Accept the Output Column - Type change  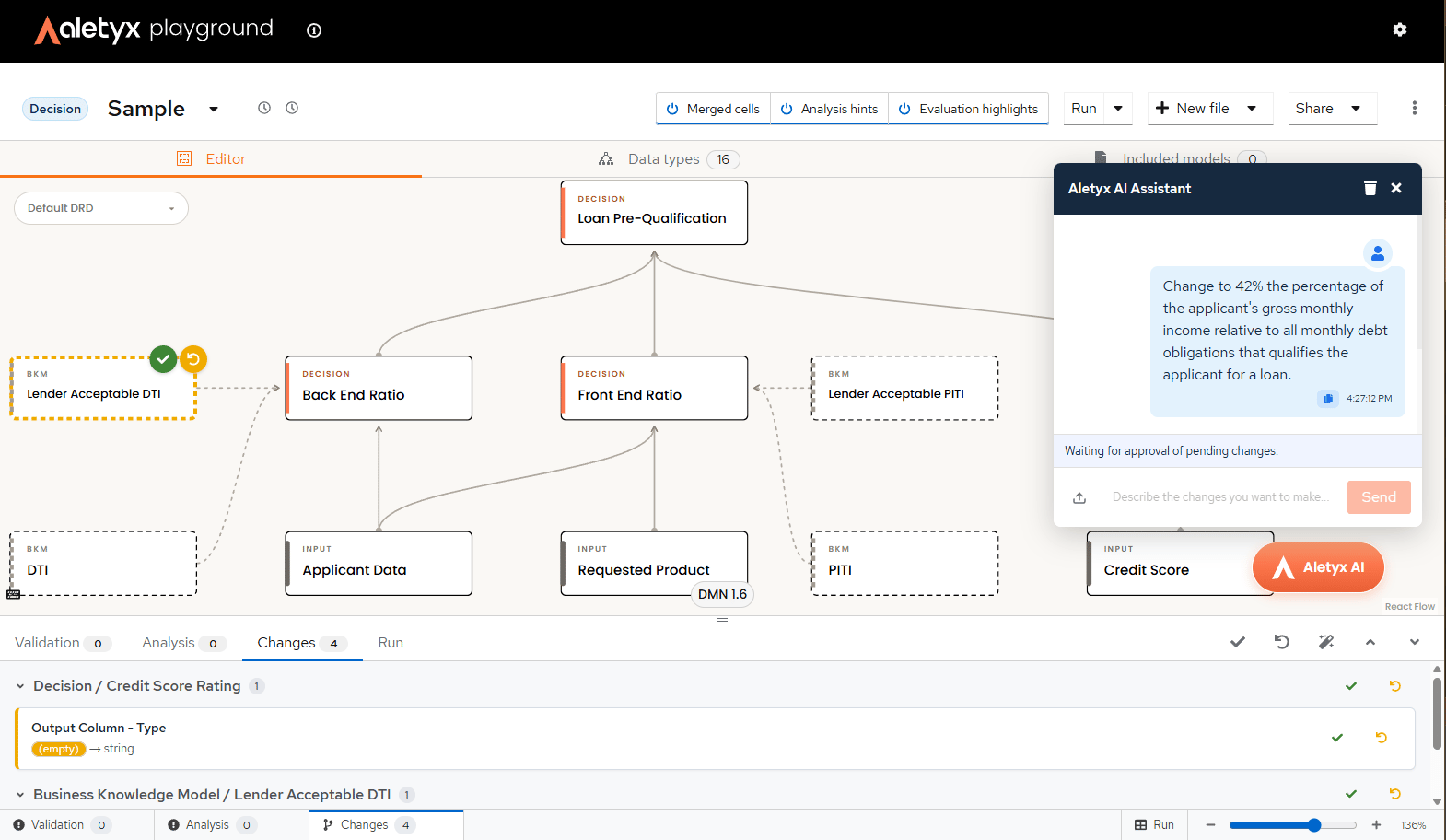point(1337,738)
